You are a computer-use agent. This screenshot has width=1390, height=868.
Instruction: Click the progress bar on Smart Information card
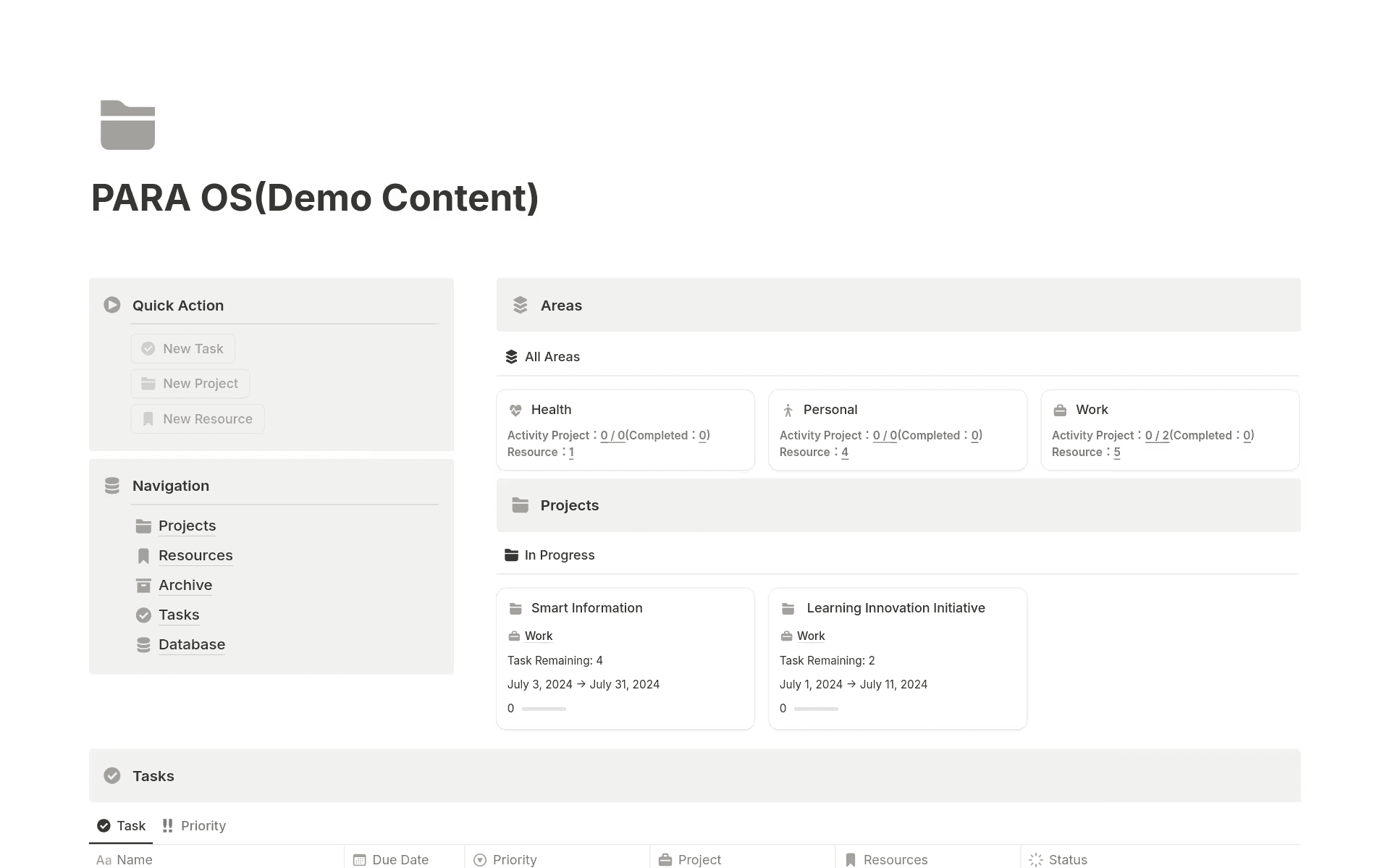tap(543, 709)
